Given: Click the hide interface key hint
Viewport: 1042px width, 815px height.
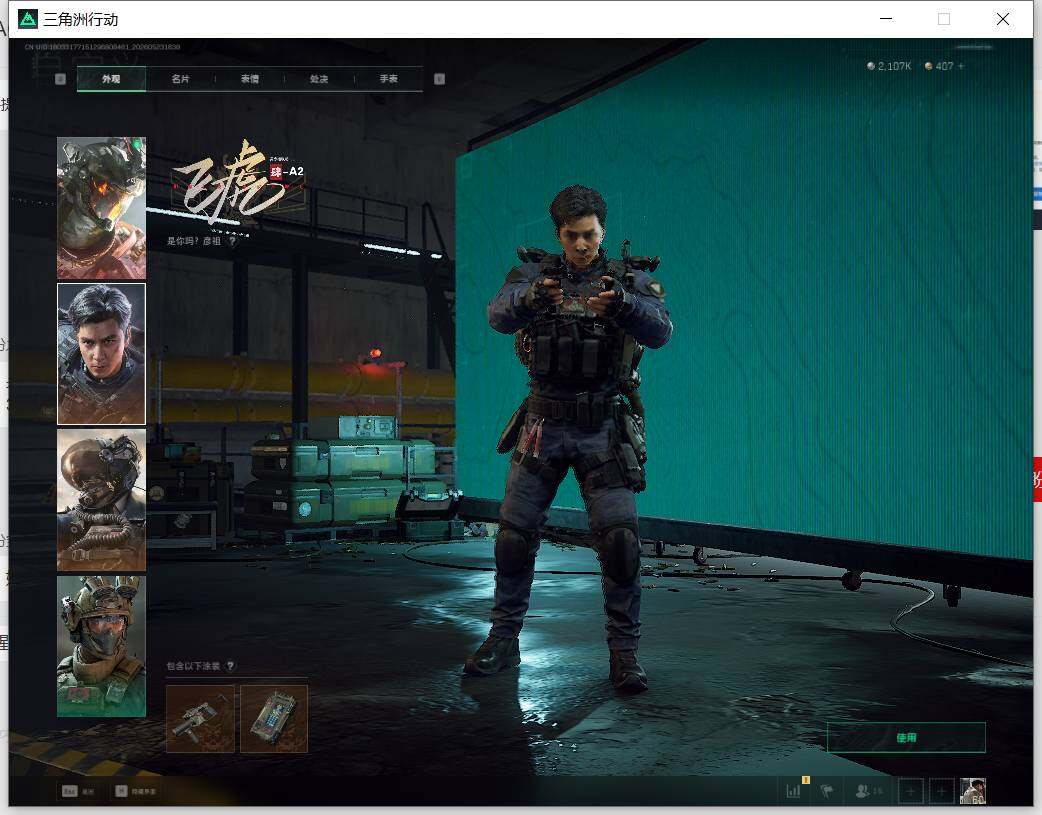Looking at the screenshot, I should [136, 791].
